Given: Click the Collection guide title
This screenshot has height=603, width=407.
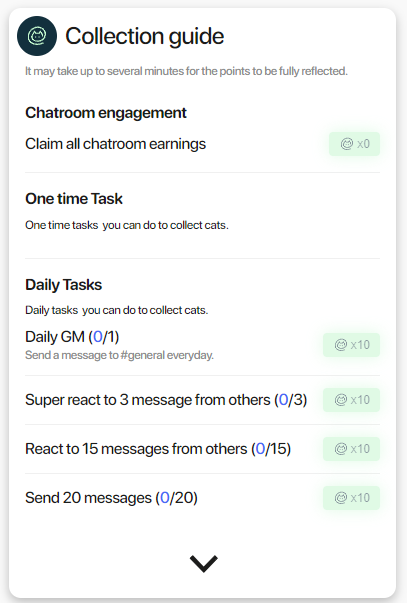Looking at the screenshot, I should (145, 37).
